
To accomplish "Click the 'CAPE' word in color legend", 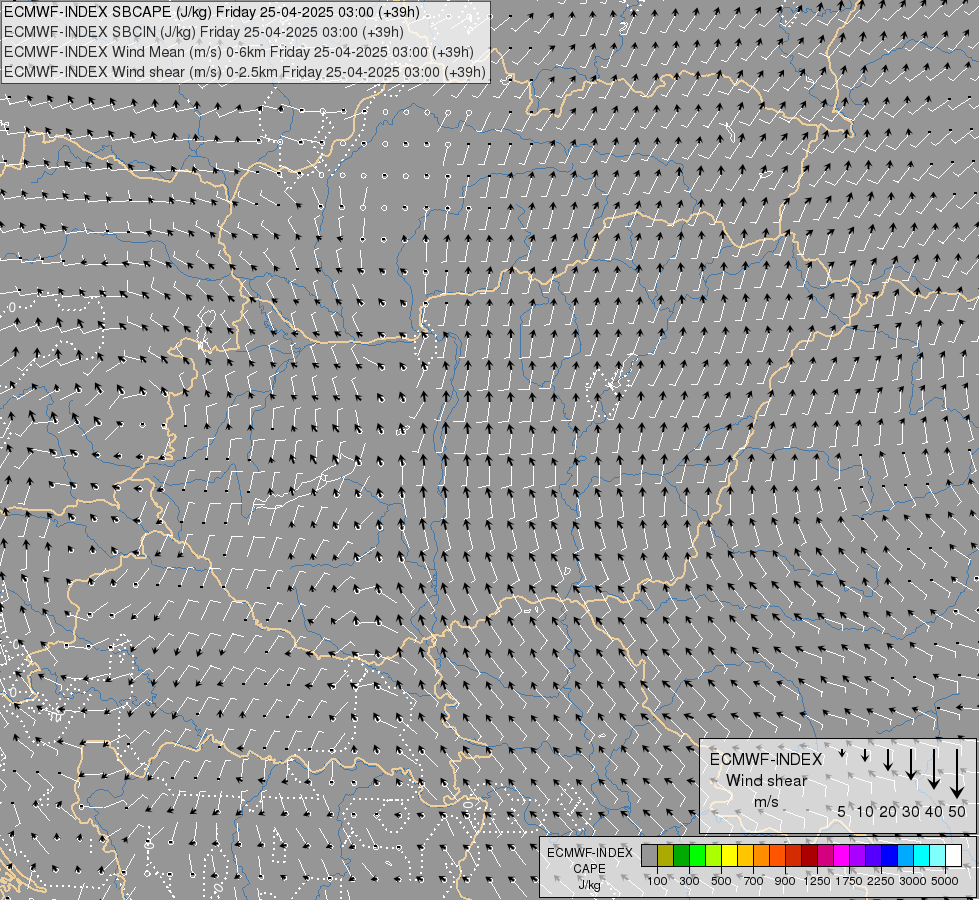I will pyautogui.click(x=589, y=869).
